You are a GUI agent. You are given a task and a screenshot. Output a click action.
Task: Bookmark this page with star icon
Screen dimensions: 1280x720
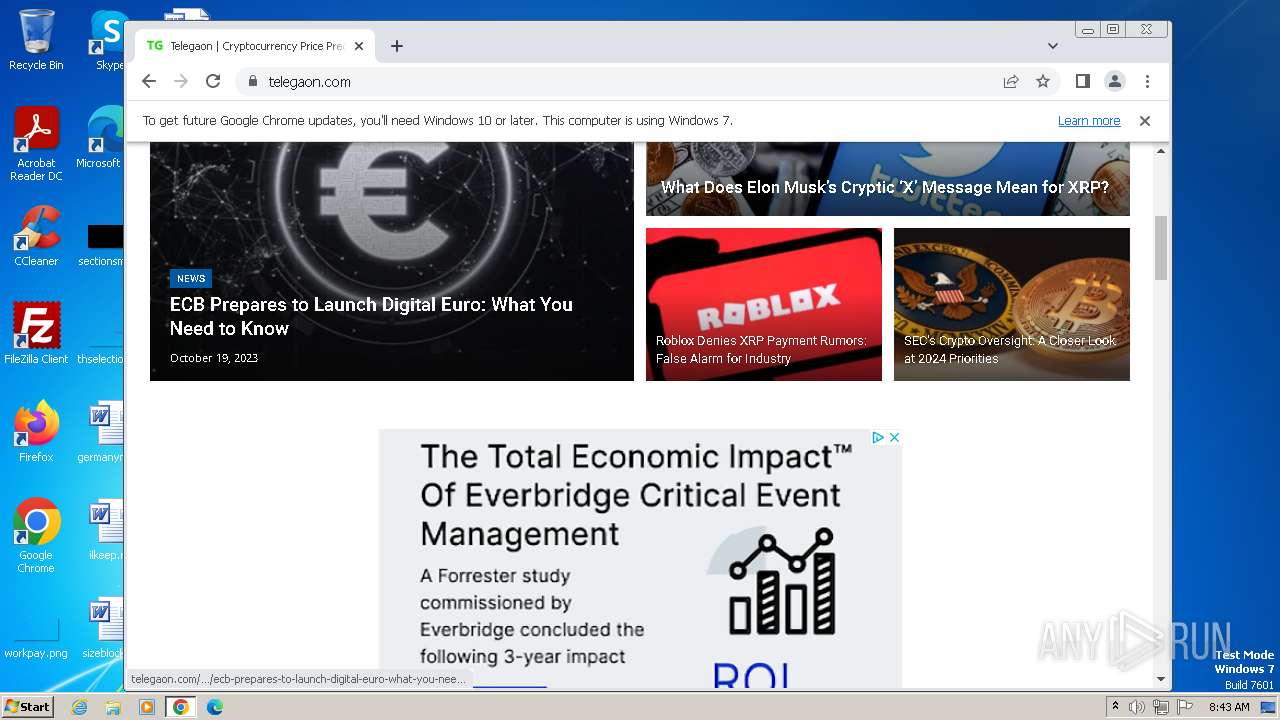click(1043, 82)
